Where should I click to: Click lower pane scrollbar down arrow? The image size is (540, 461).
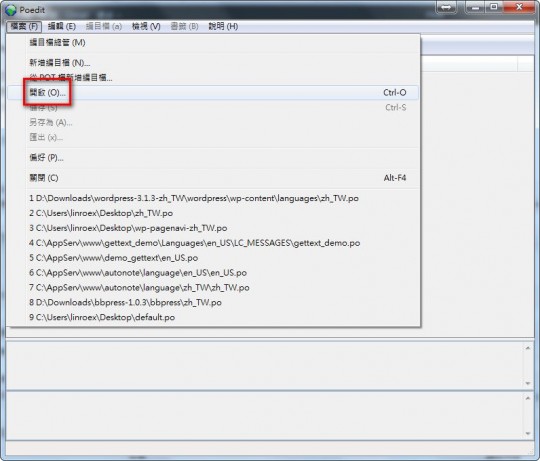tap(528, 433)
